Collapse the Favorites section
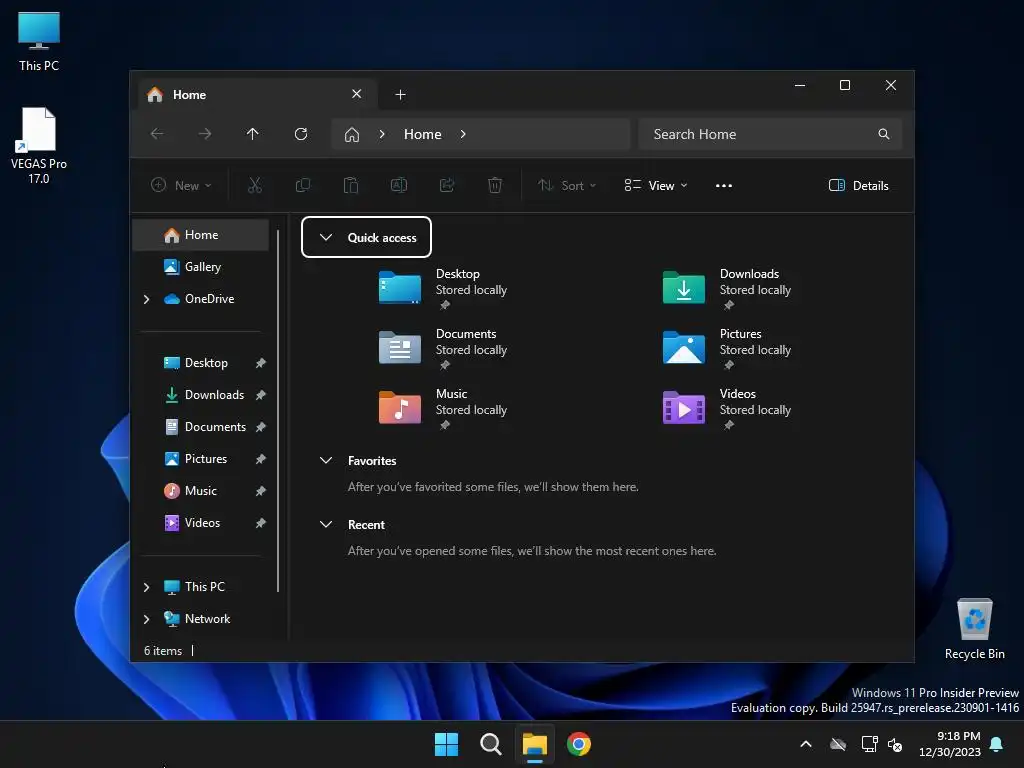Screen dimensions: 1024x768 (x=326, y=460)
